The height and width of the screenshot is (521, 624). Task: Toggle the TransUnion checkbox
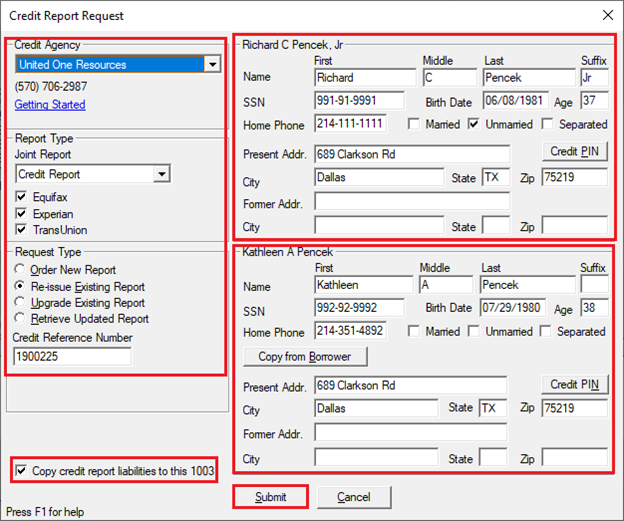click(x=21, y=230)
